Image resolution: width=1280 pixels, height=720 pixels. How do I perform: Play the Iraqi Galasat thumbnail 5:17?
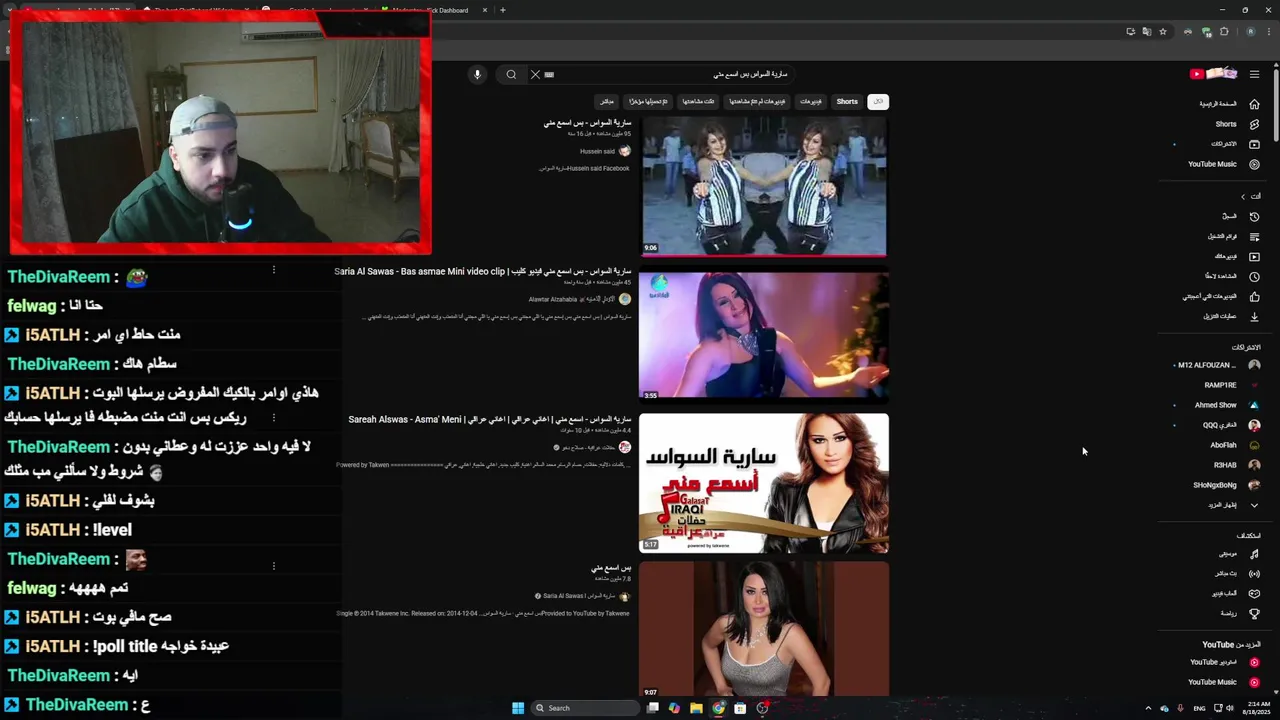(763, 483)
